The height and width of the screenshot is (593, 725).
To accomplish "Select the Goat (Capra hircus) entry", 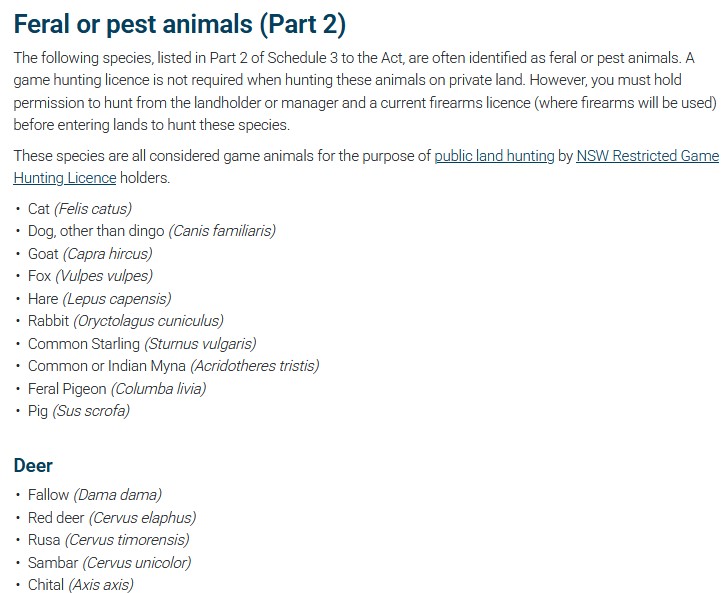I will tap(89, 254).
